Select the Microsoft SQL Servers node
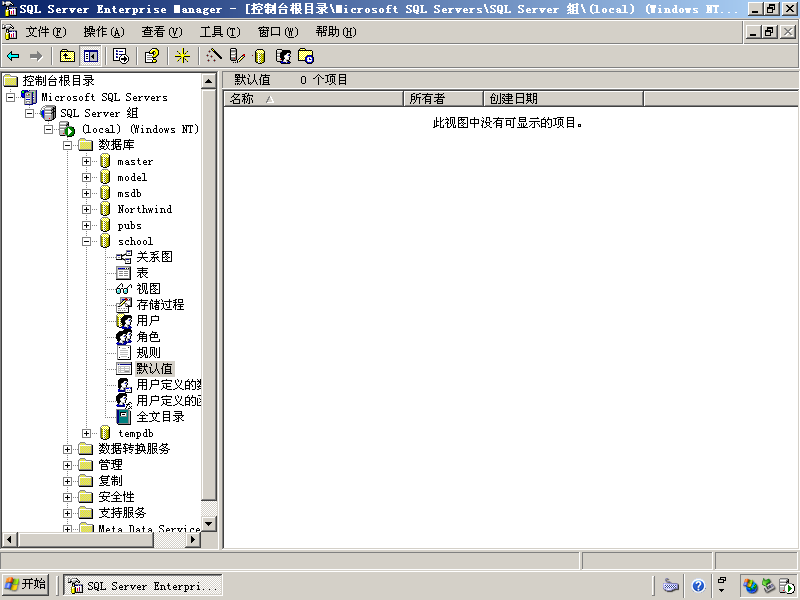 click(104, 97)
